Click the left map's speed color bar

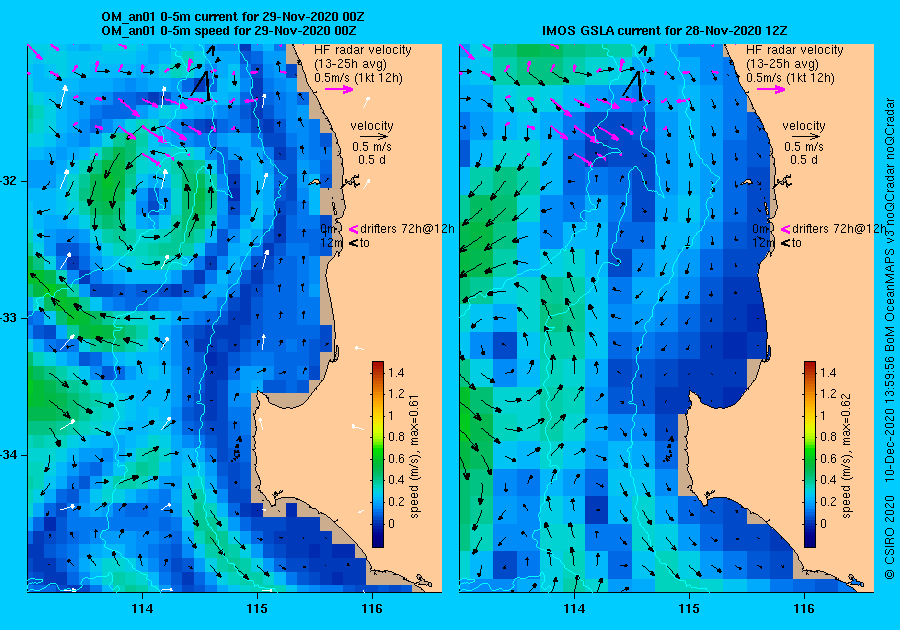pyautogui.click(x=378, y=454)
